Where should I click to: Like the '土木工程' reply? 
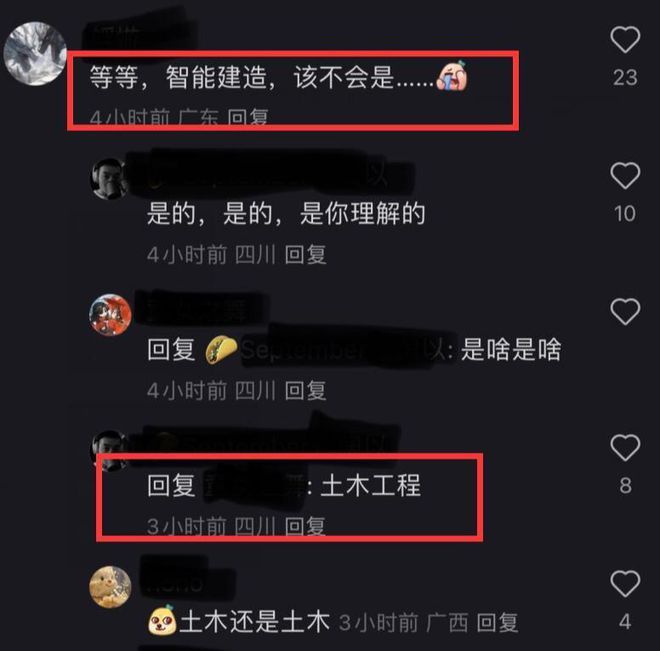(x=625, y=447)
